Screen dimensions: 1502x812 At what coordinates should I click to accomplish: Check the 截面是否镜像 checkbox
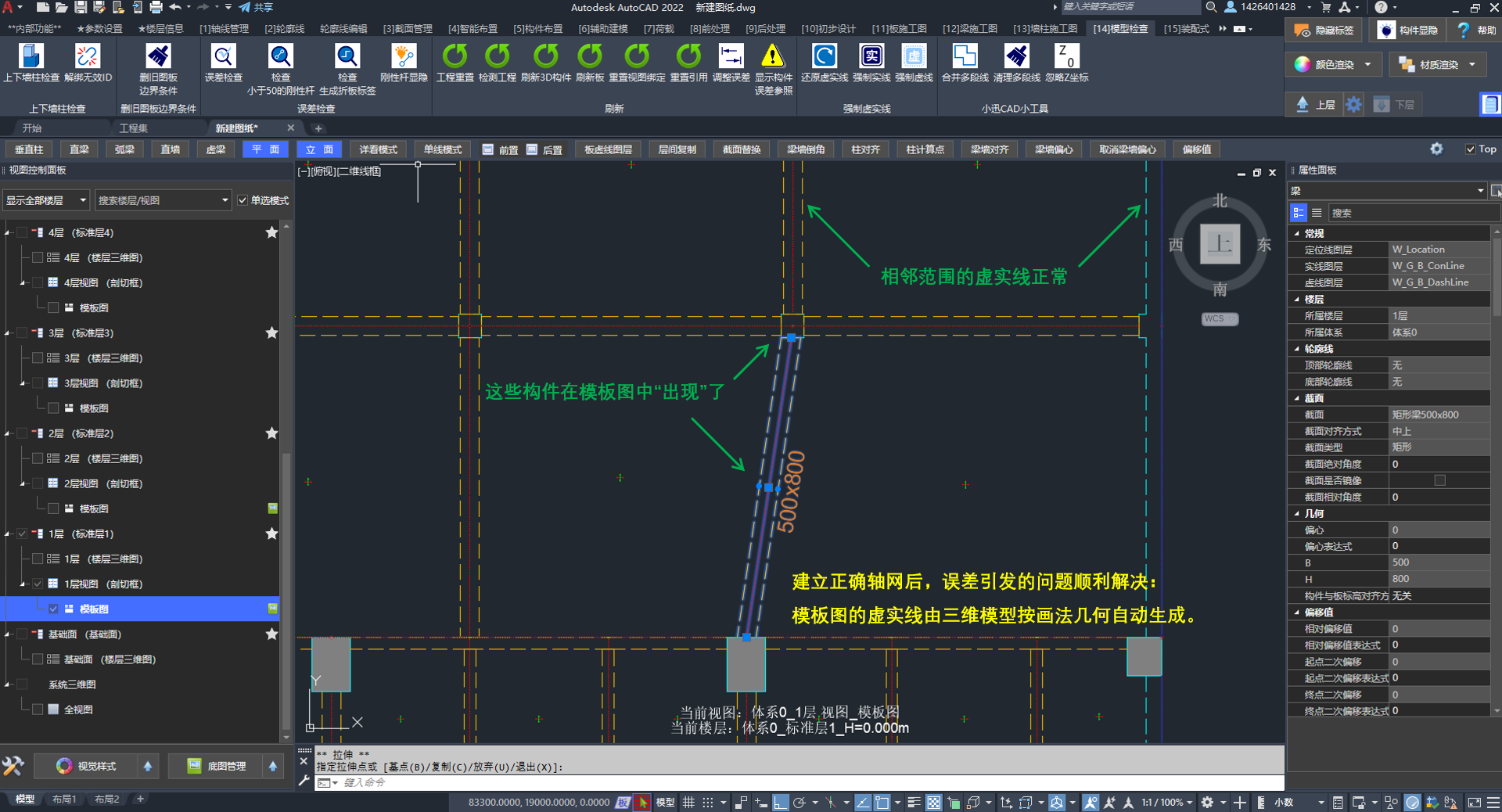point(1439,480)
